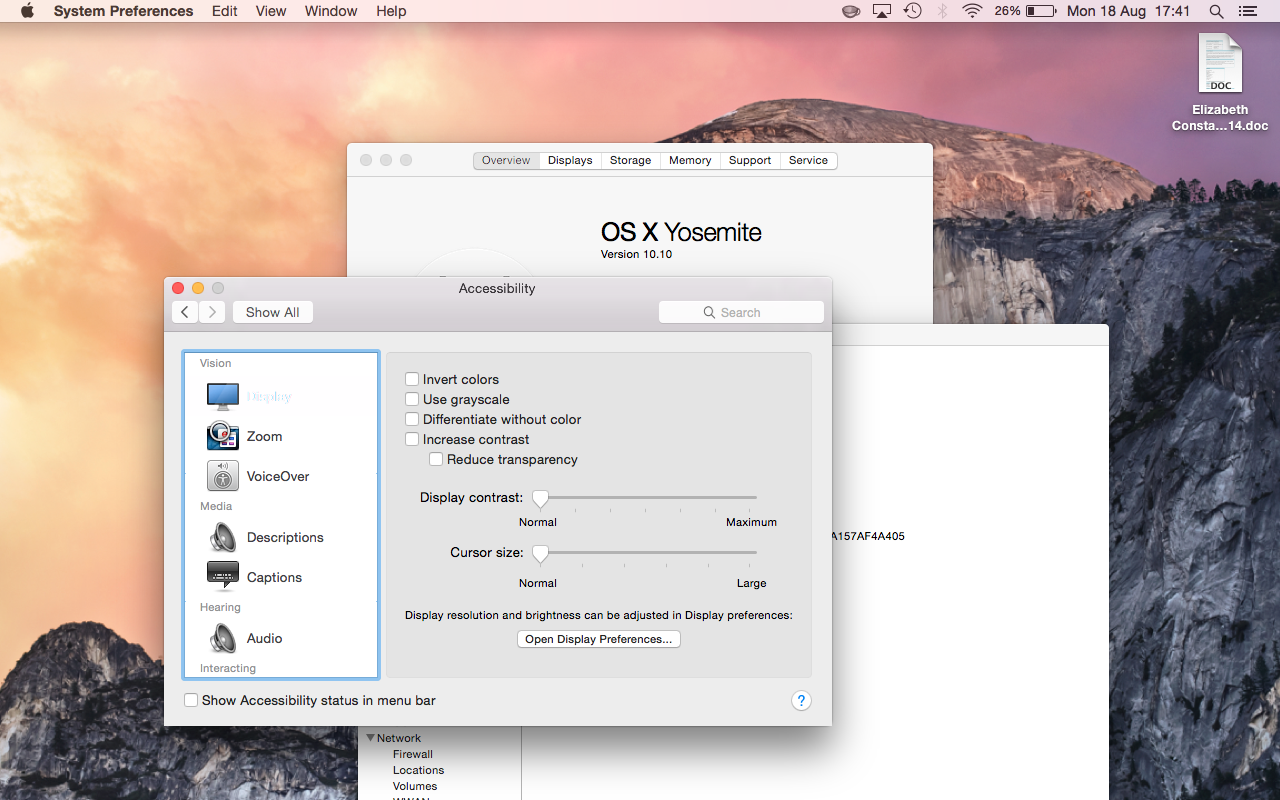This screenshot has height=800, width=1280.
Task: Open the Audio hearing settings
Action: [281, 638]
